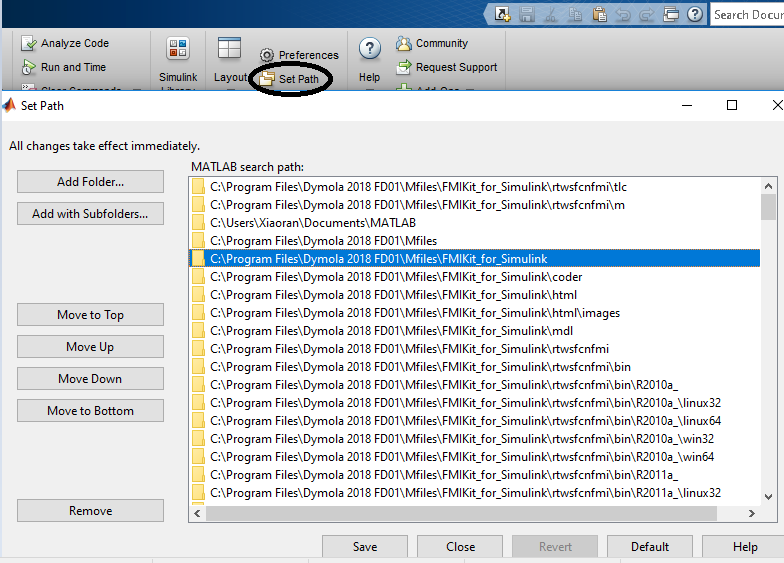Click the horizontal scrollbar thumb in path list
Image resolution: width=784 pixels, height=563 pixels.
coord(461,513)
